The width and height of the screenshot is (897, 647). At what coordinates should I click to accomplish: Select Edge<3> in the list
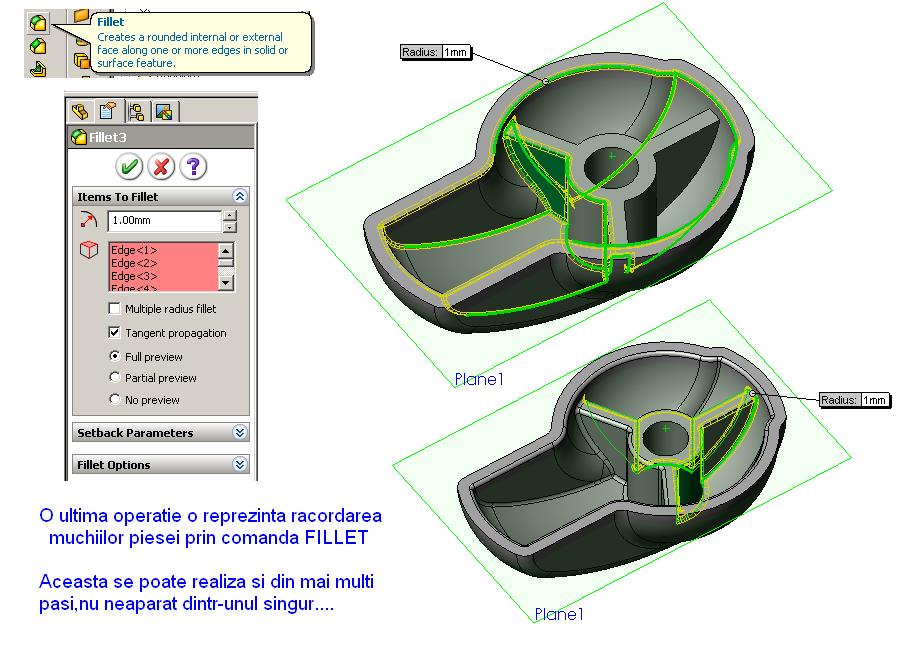click(134, 276)
